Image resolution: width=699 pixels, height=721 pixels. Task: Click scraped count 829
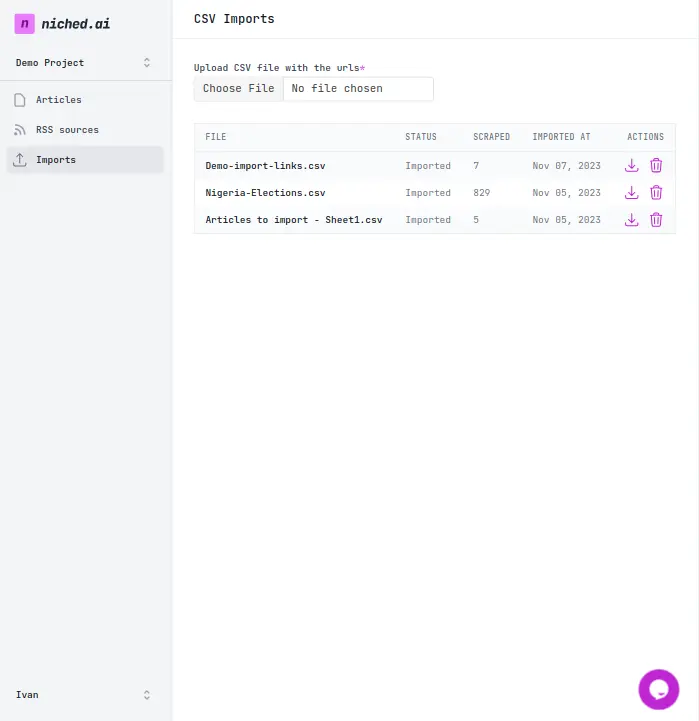pyautogui.click(x=481, y=193)
